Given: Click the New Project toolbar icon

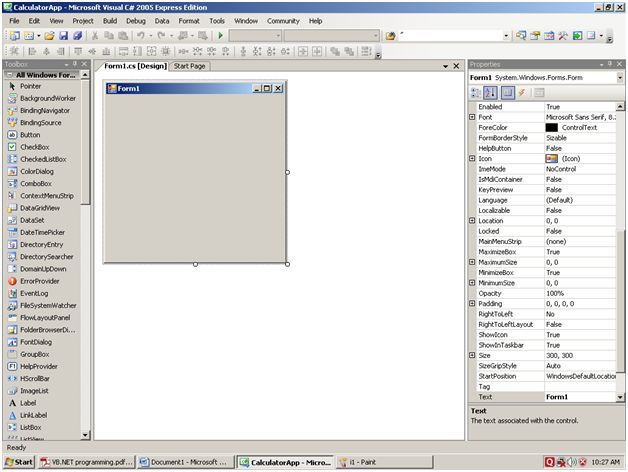Looking at the screenshot, I should [x=14, y=36].
